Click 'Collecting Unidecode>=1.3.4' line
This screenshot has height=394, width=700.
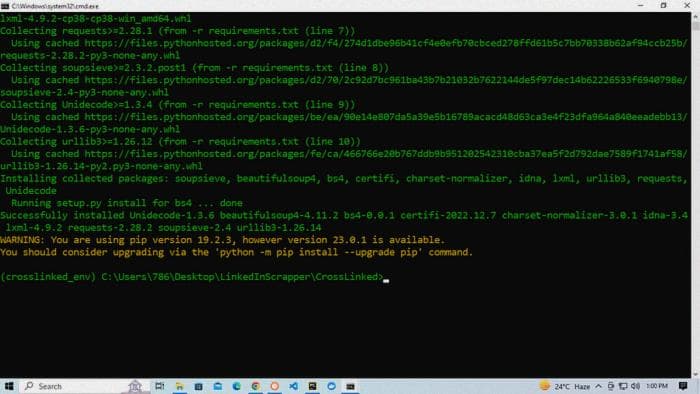coord(177,105)
